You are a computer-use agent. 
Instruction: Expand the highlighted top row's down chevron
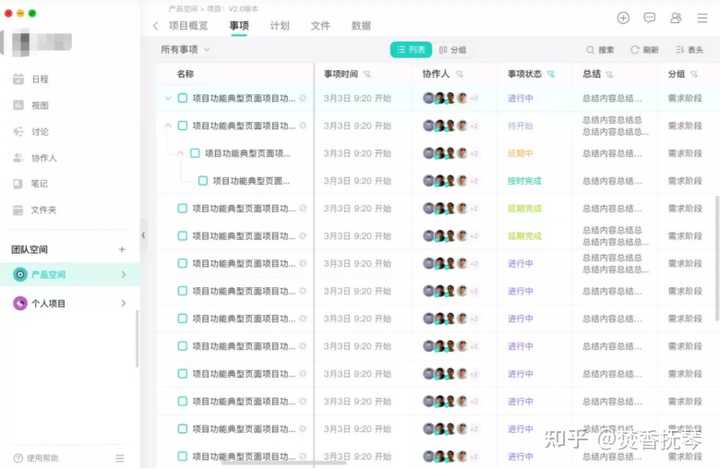click(x=168, y=98)
